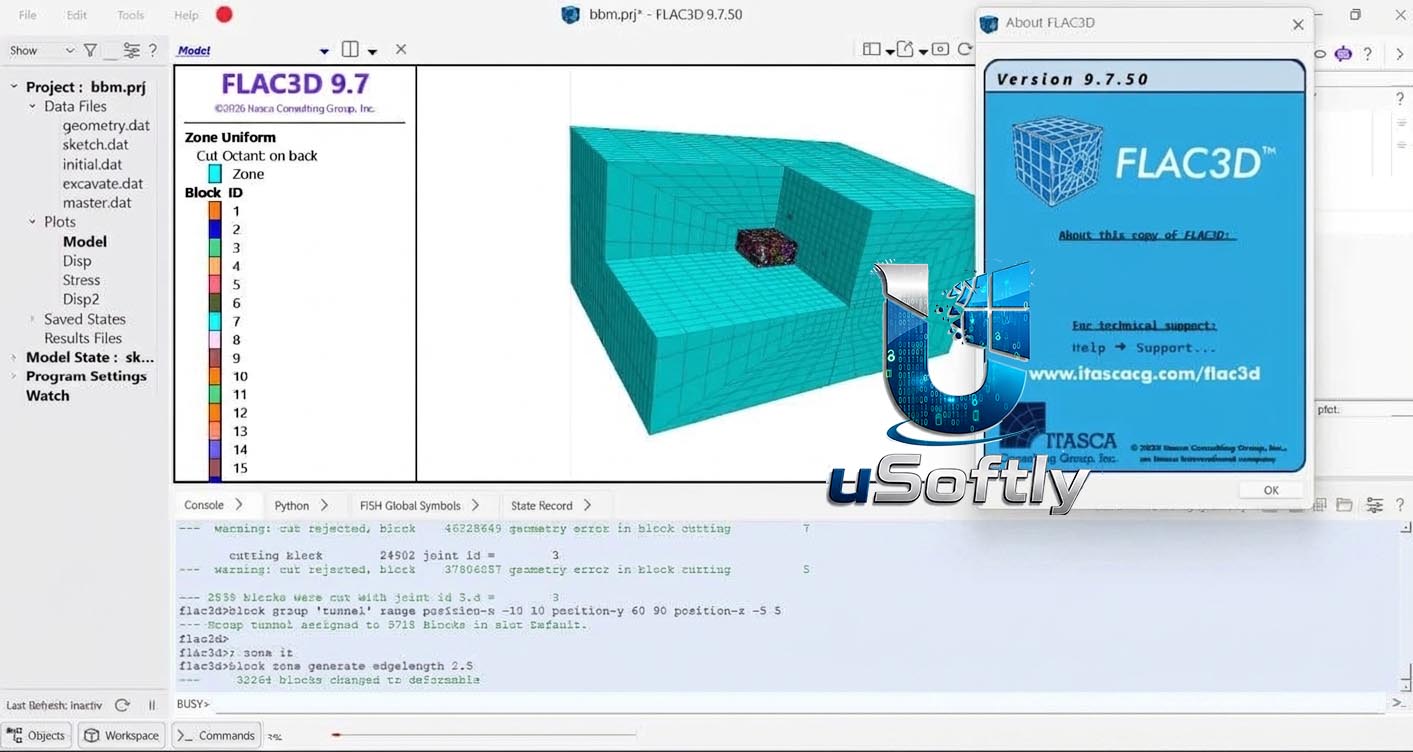The height and width of the screenshot is (752, 1413).
Task: Click the plot refresh rotate icon
Action: tap(964, 49)
